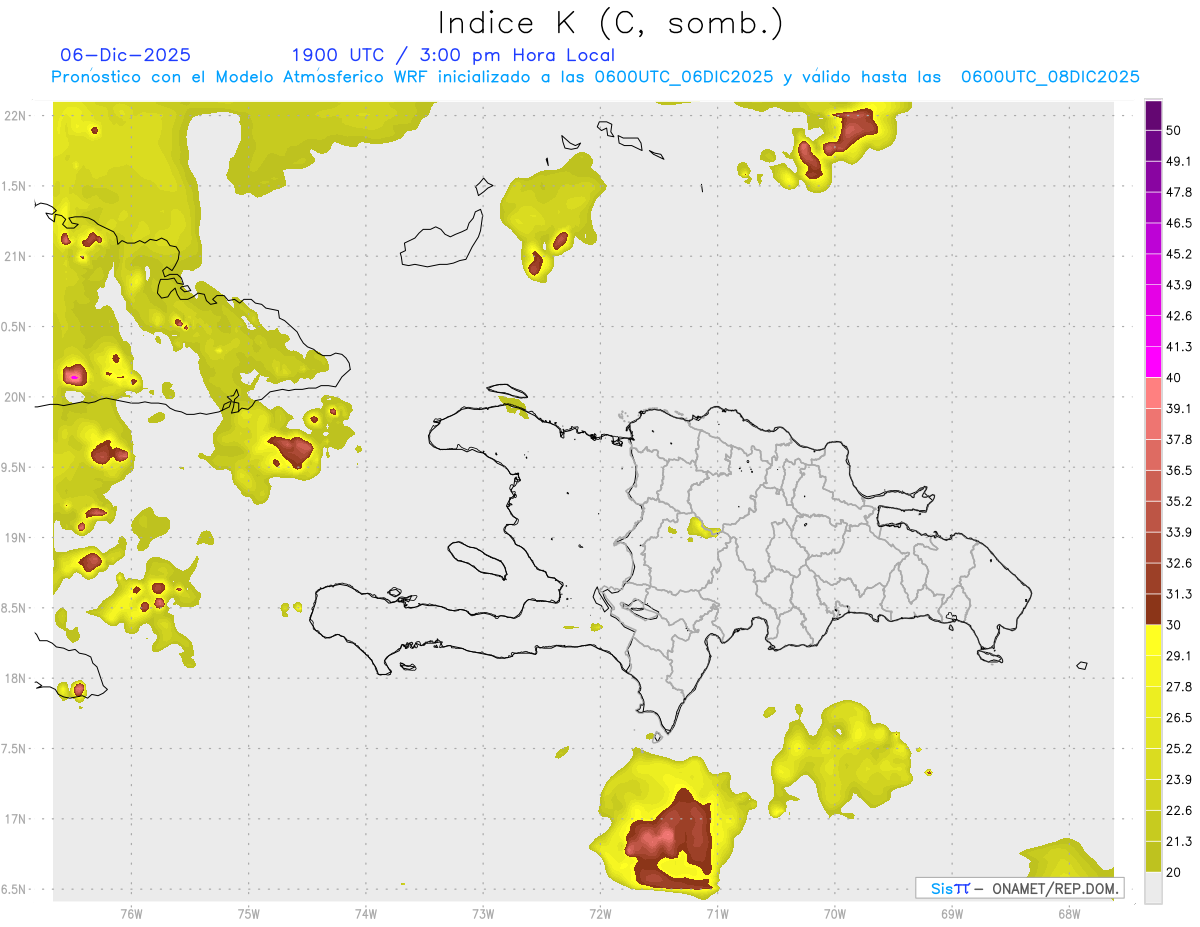This screenshot has height=927, width=1200.
Task: Select the 68W longitude axis label
Action: tap(1068, 913)
